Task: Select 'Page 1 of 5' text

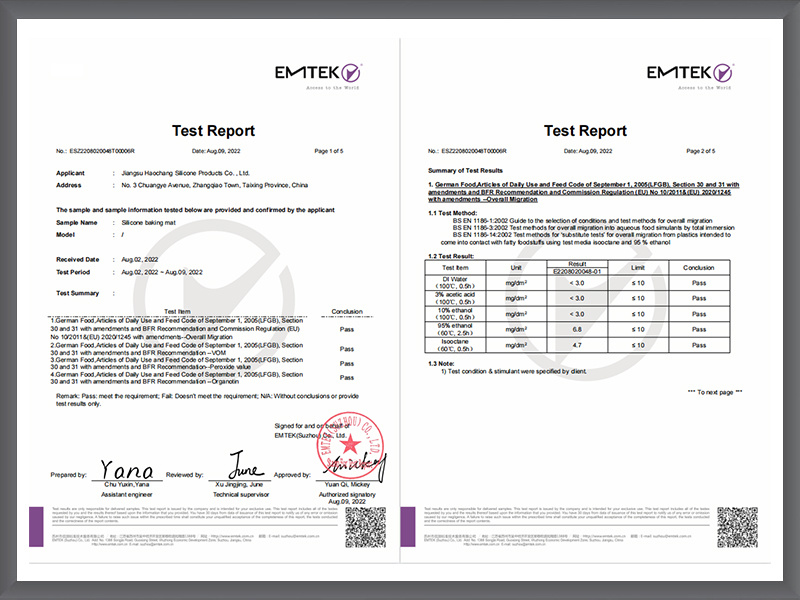Action: click(x=329, y=151)
